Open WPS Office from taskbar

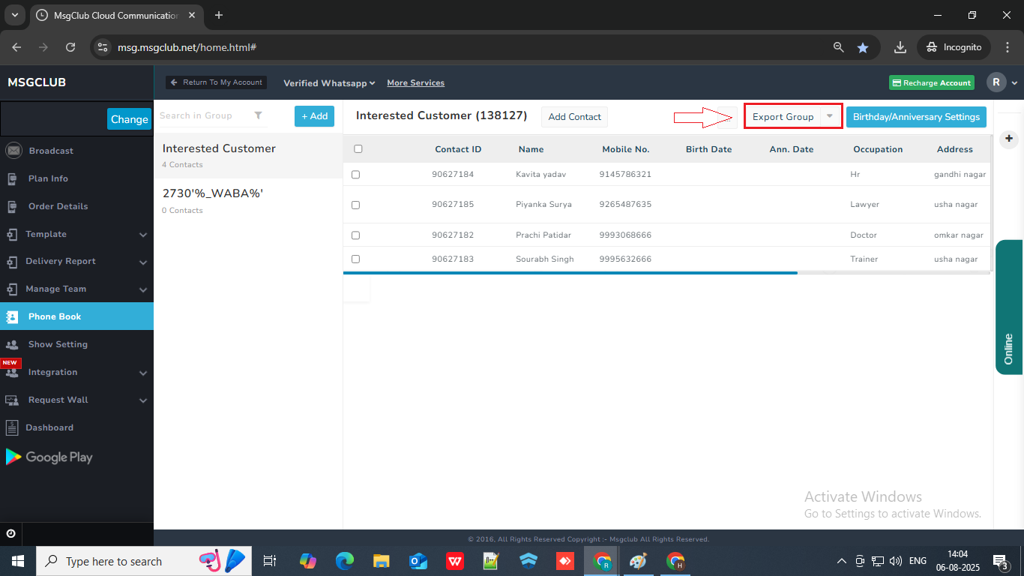point(455,561)
